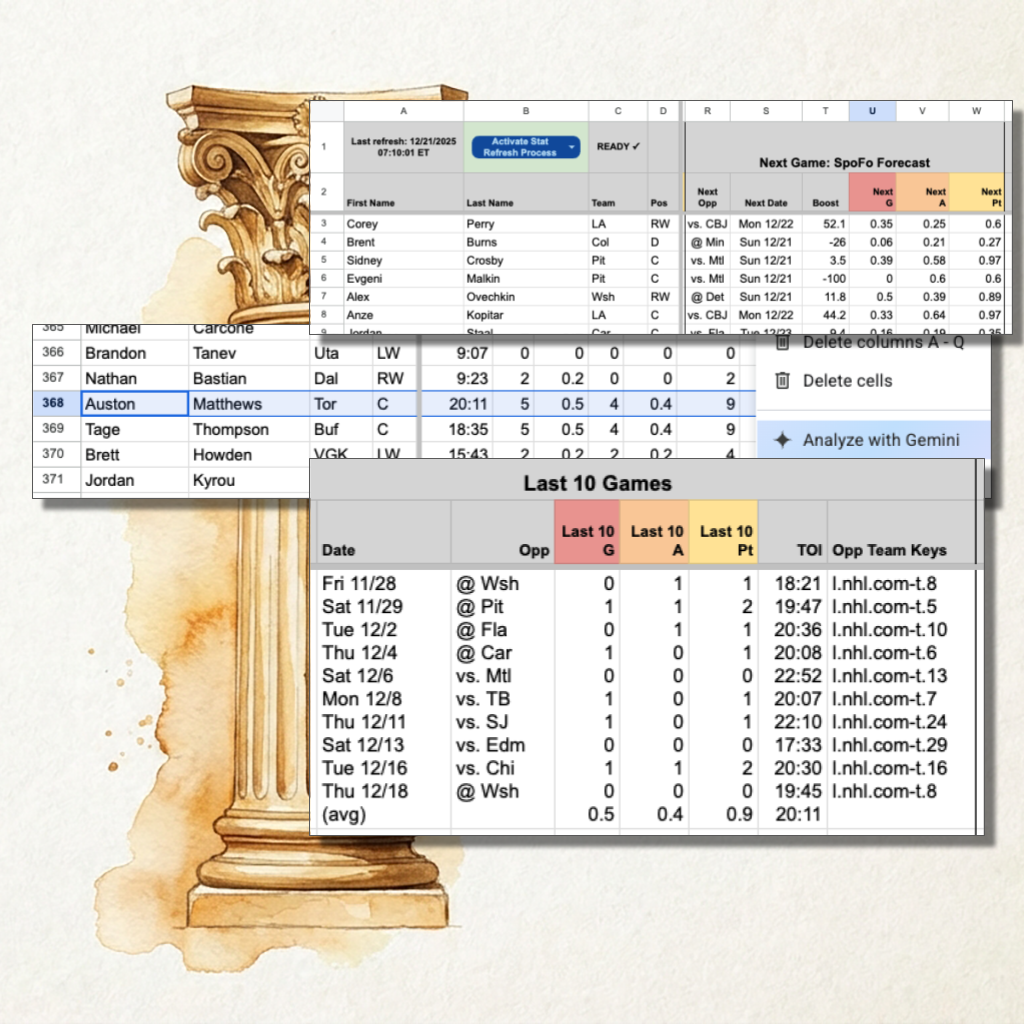Select column A header
Screen dimensions: 1024x1024
[x=403, y=110]
